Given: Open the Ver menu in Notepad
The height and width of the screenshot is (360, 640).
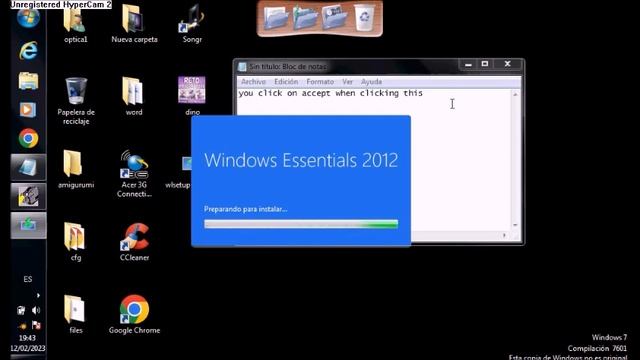Looking at the screenshot, I should 347,82.
